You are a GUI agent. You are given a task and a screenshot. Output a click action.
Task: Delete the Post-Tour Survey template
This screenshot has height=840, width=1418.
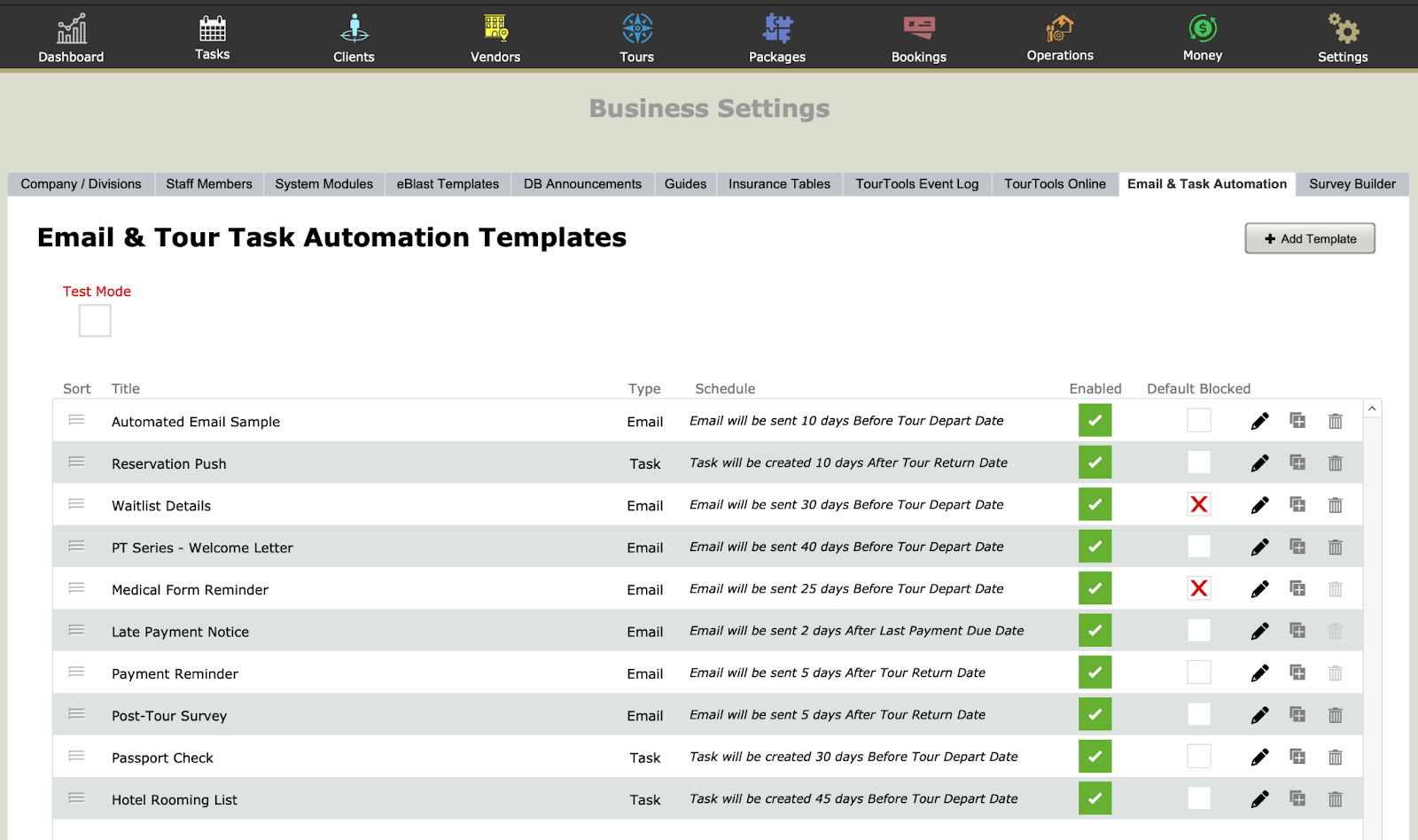click(1336, 715)
